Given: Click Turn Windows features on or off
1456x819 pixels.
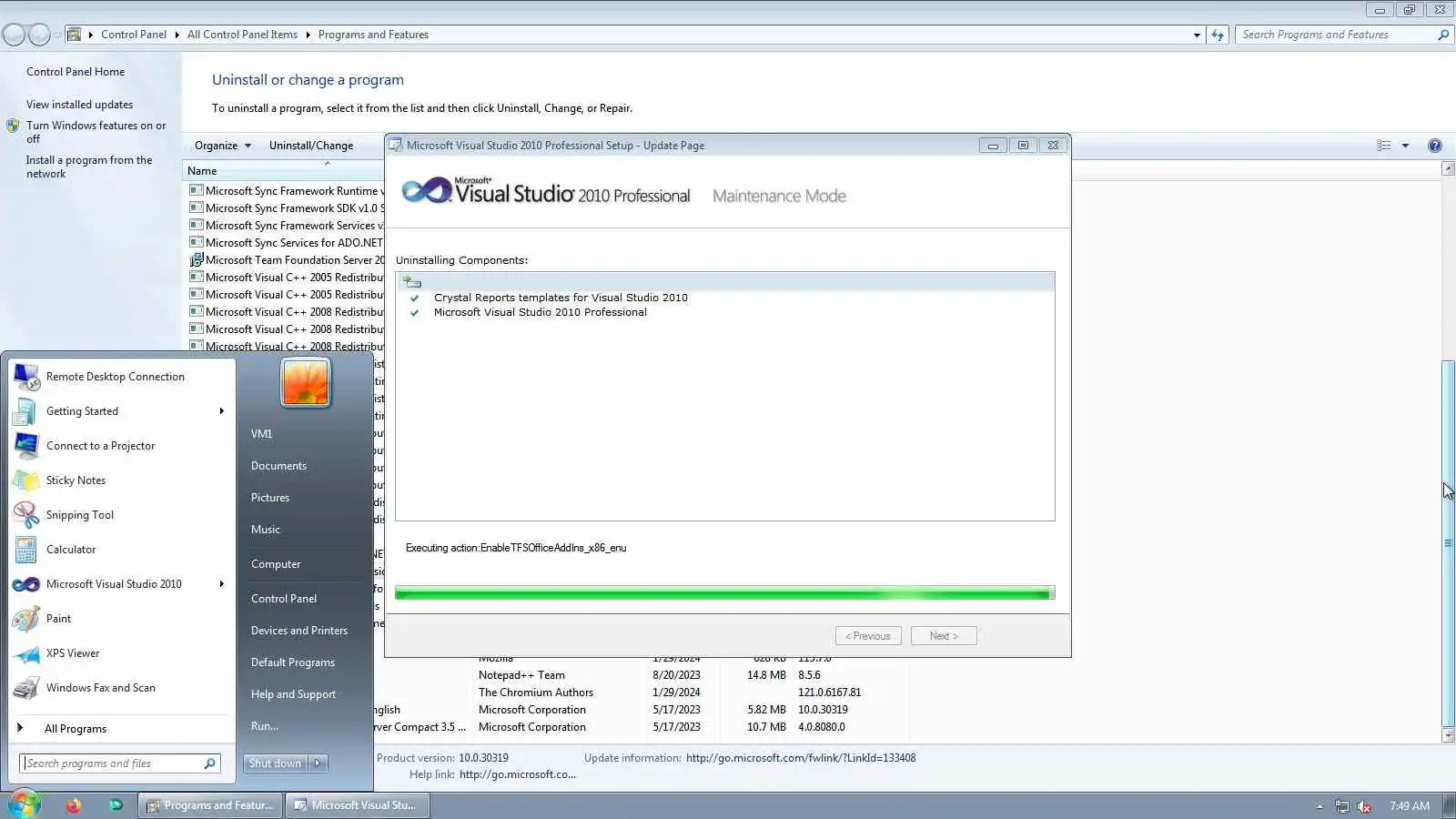Looking at the screenshot, I should pyautogui.click(x=96, y=132).
